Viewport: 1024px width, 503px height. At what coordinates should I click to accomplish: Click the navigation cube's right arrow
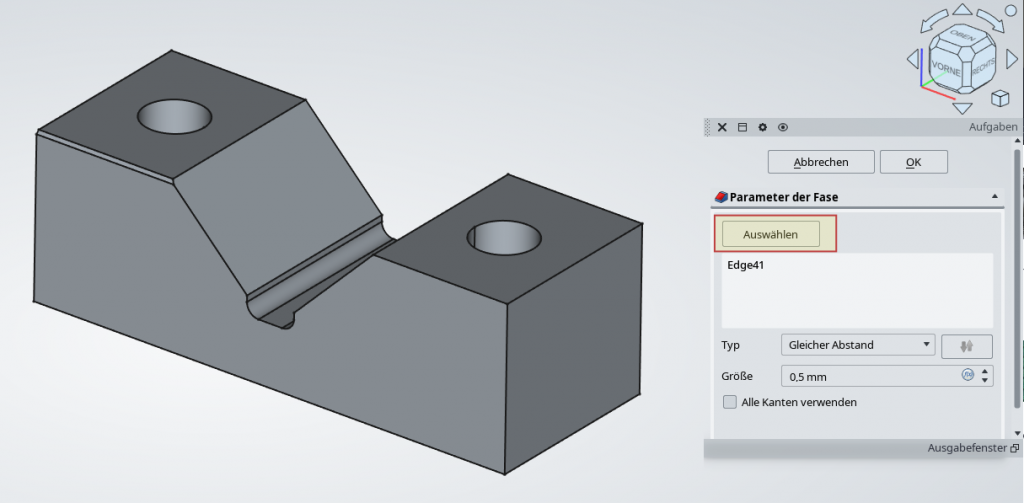[1011, 58]
